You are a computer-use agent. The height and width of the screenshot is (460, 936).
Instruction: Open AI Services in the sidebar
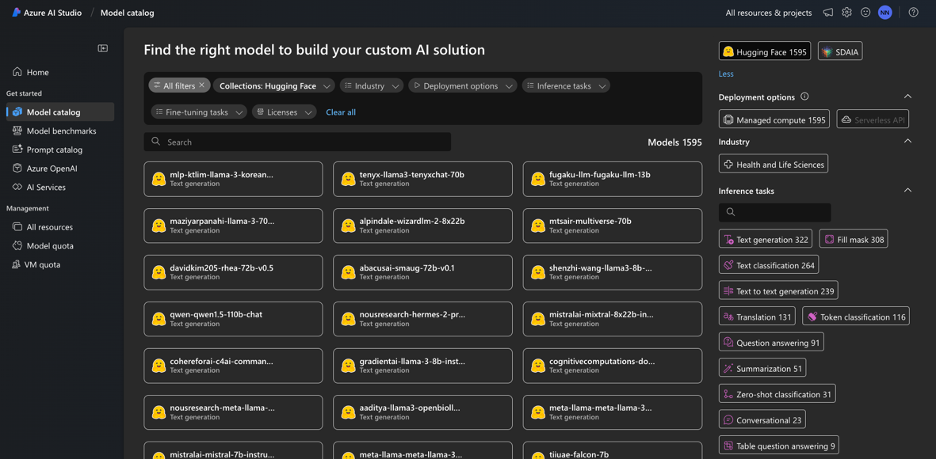pyautogui.click(x=60, y=187)
